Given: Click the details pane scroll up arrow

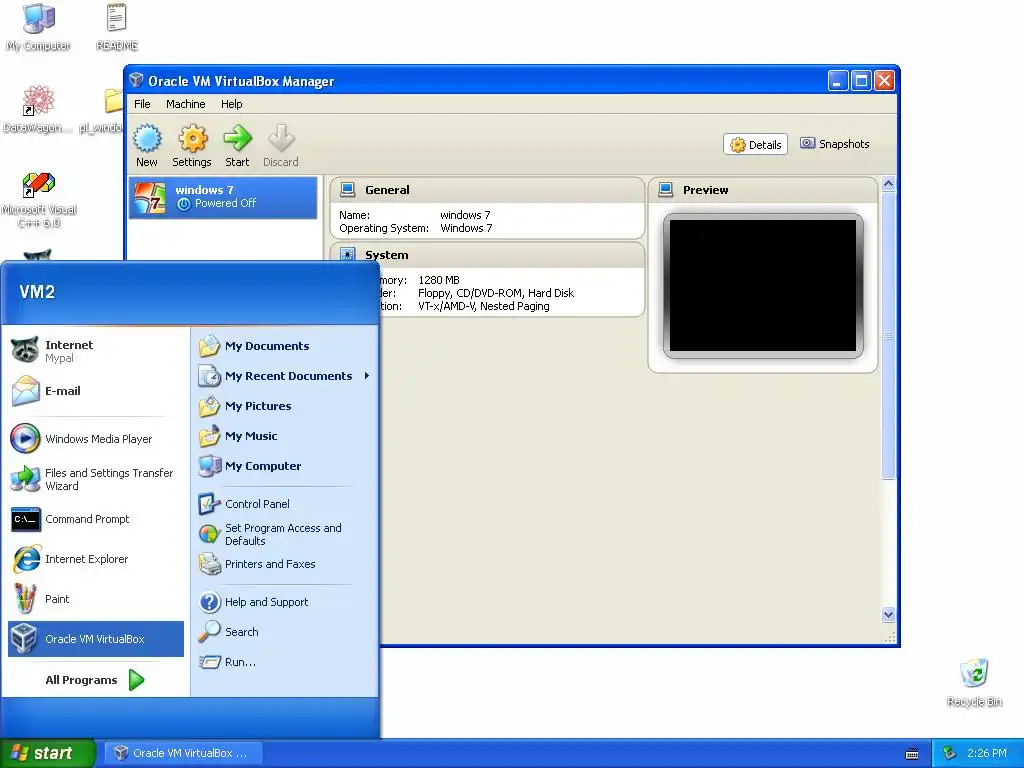Looking at the screenshot, I should point(888,184).
